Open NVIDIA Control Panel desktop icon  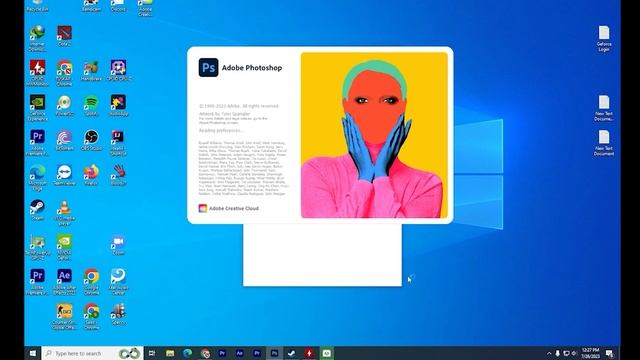pos(64,247)
